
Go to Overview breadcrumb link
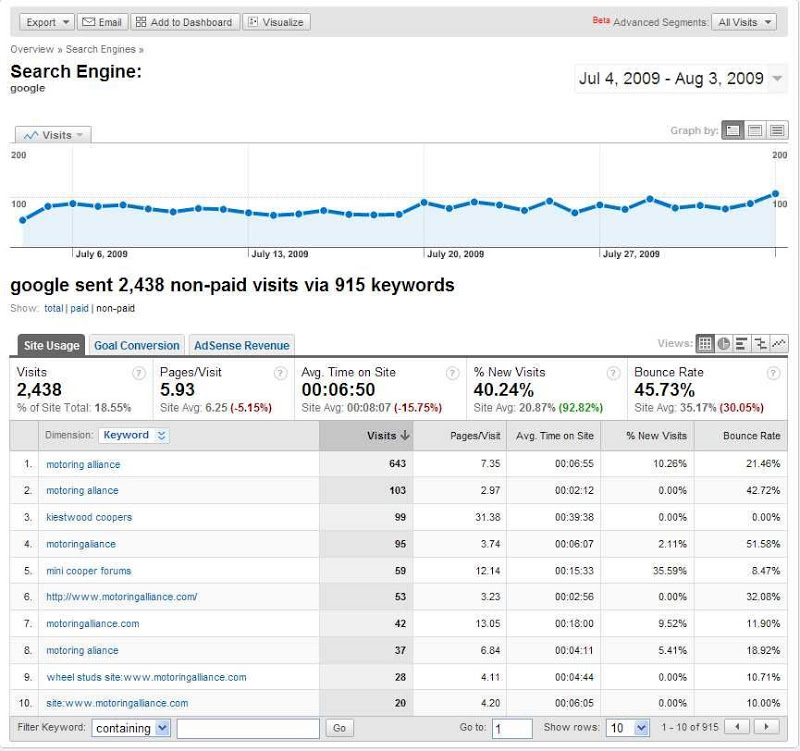pos(32,49)
